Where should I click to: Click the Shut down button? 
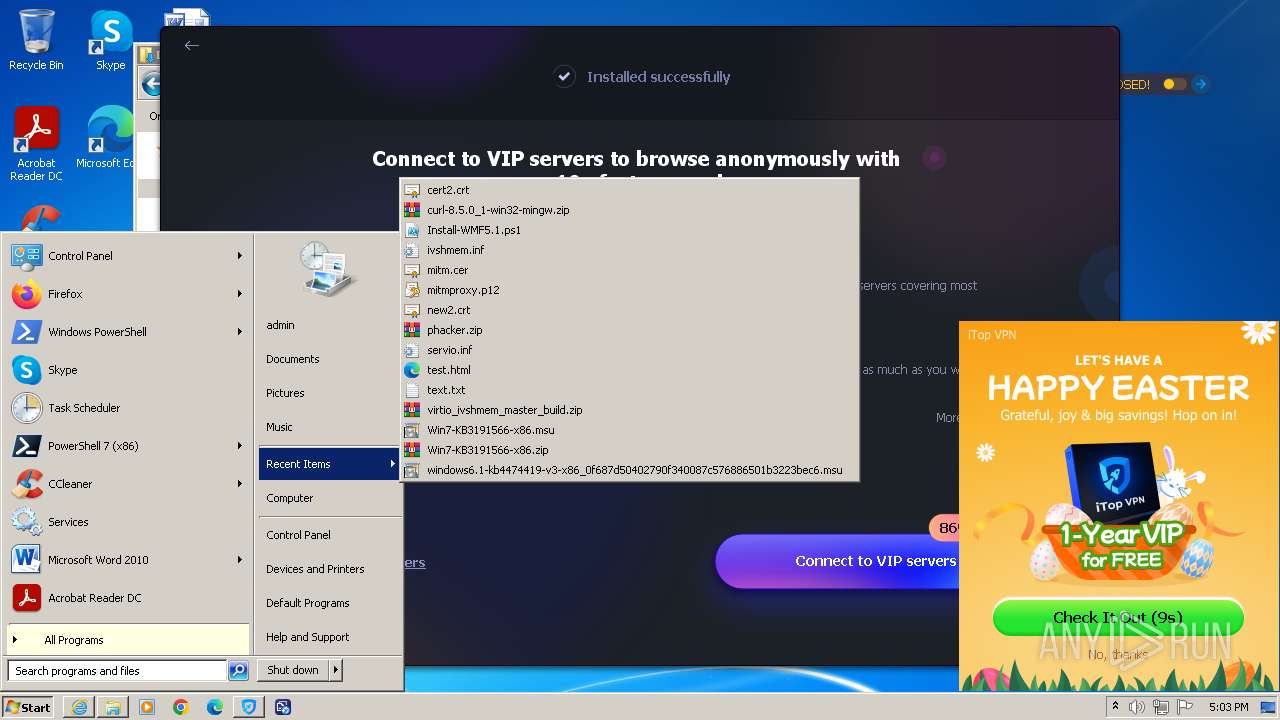[x=293, y=670]
